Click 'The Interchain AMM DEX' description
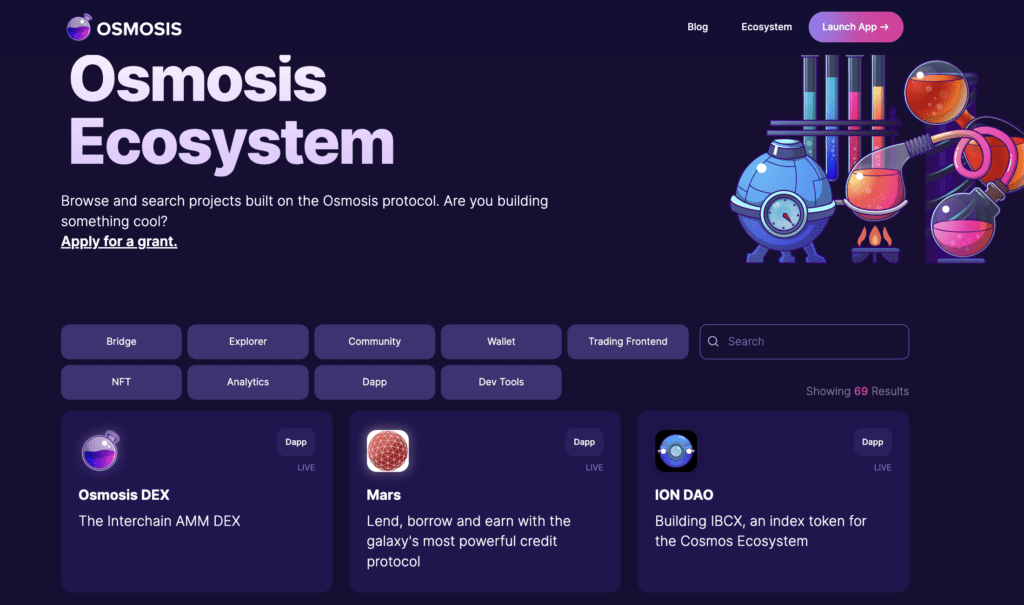The height and width of the screenshot is (605, 1024). coord(159,521)
